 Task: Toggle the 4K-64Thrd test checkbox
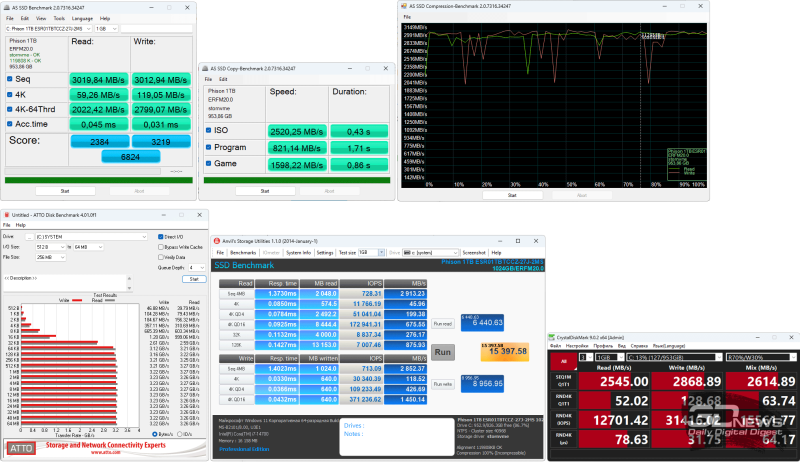pos(10,109)
